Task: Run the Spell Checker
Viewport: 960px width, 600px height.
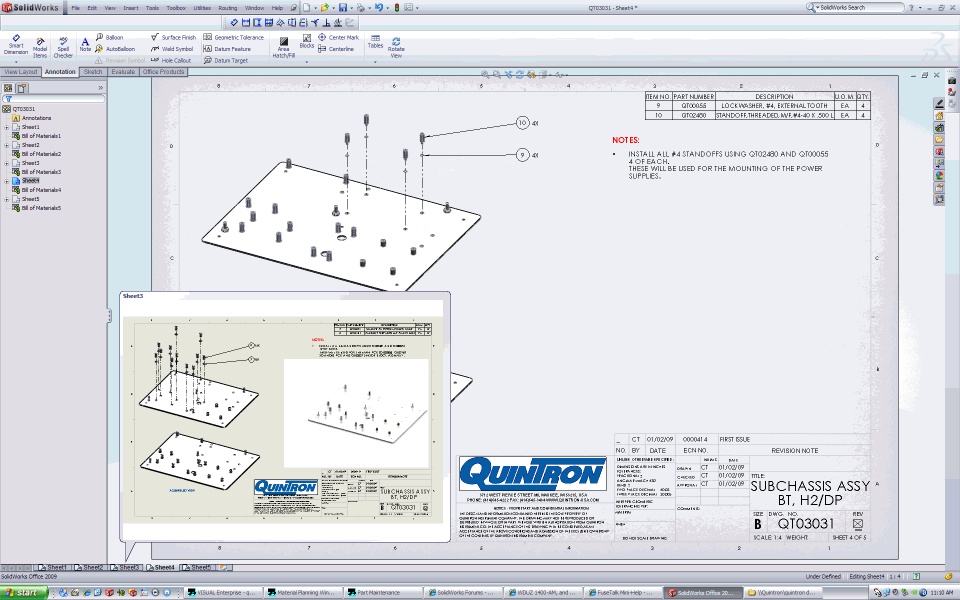Action: point(63,48)
